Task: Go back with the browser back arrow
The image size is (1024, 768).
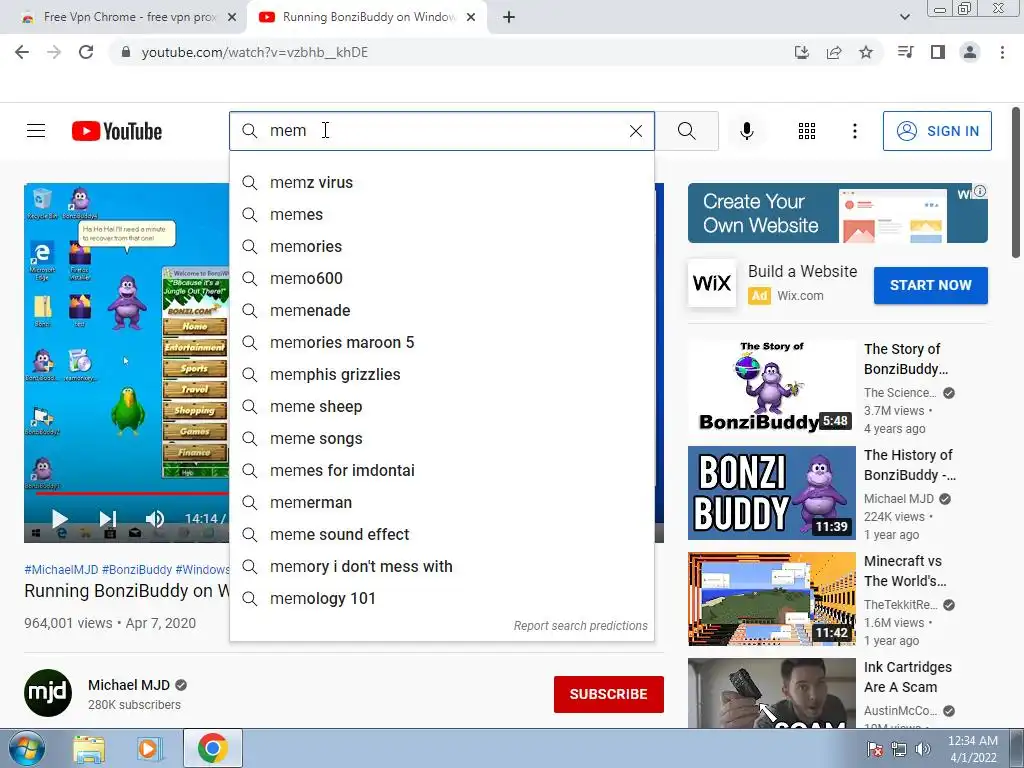Action: (x=22, y=52)
